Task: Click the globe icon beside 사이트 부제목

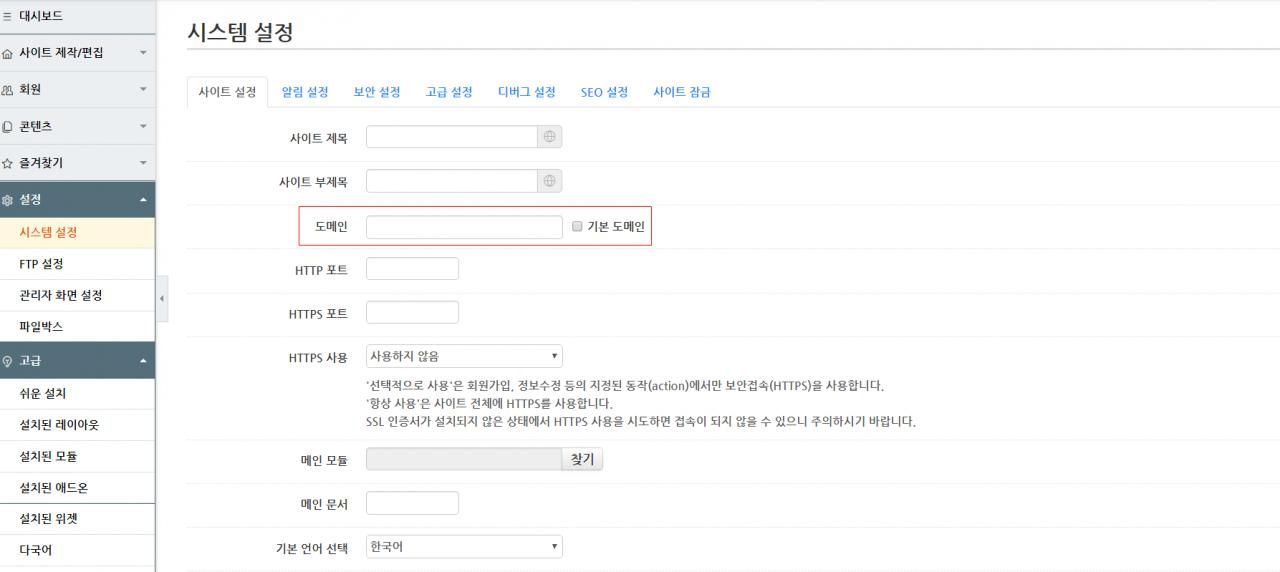Action: [x=549, y=181]
